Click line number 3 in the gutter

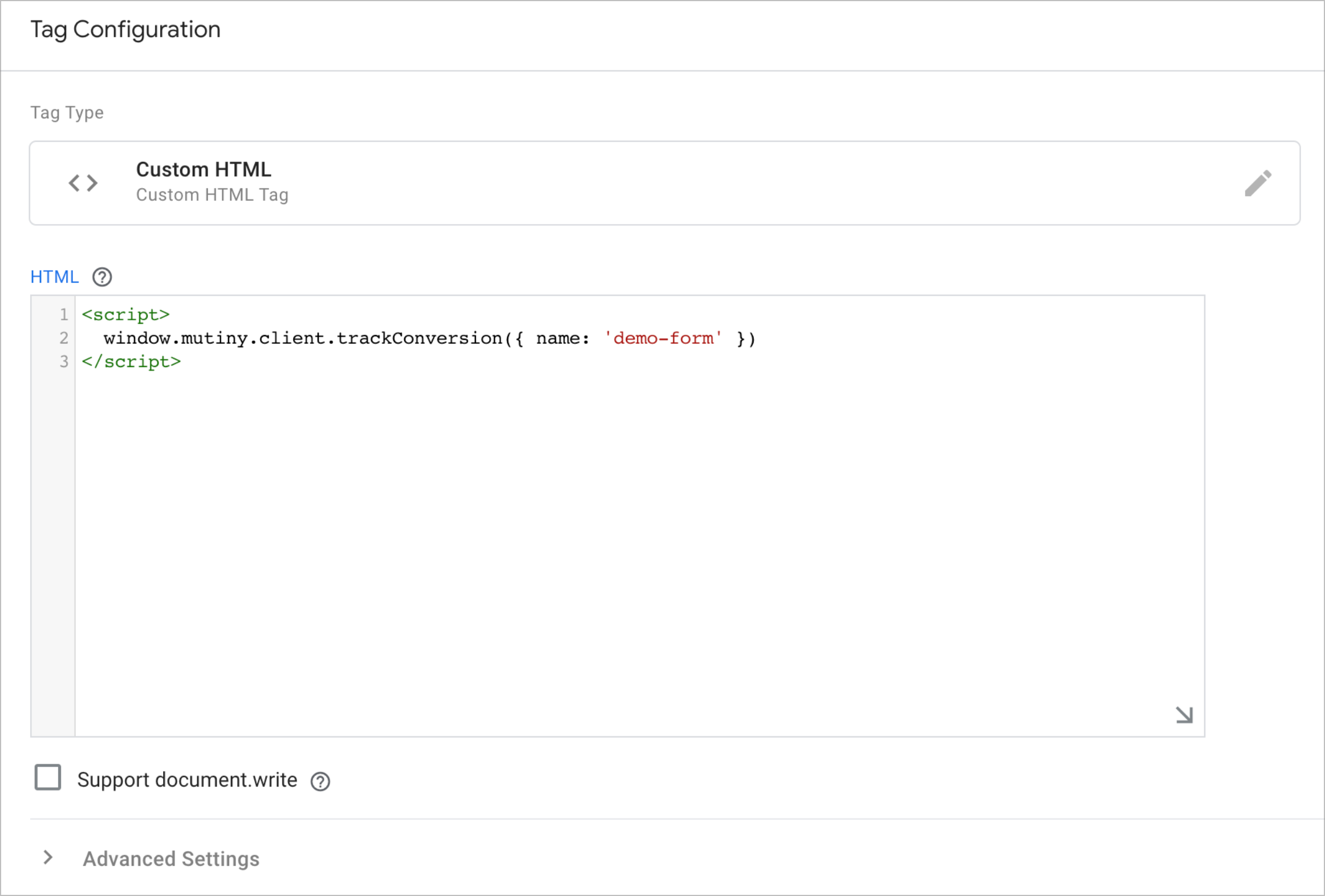64,362
